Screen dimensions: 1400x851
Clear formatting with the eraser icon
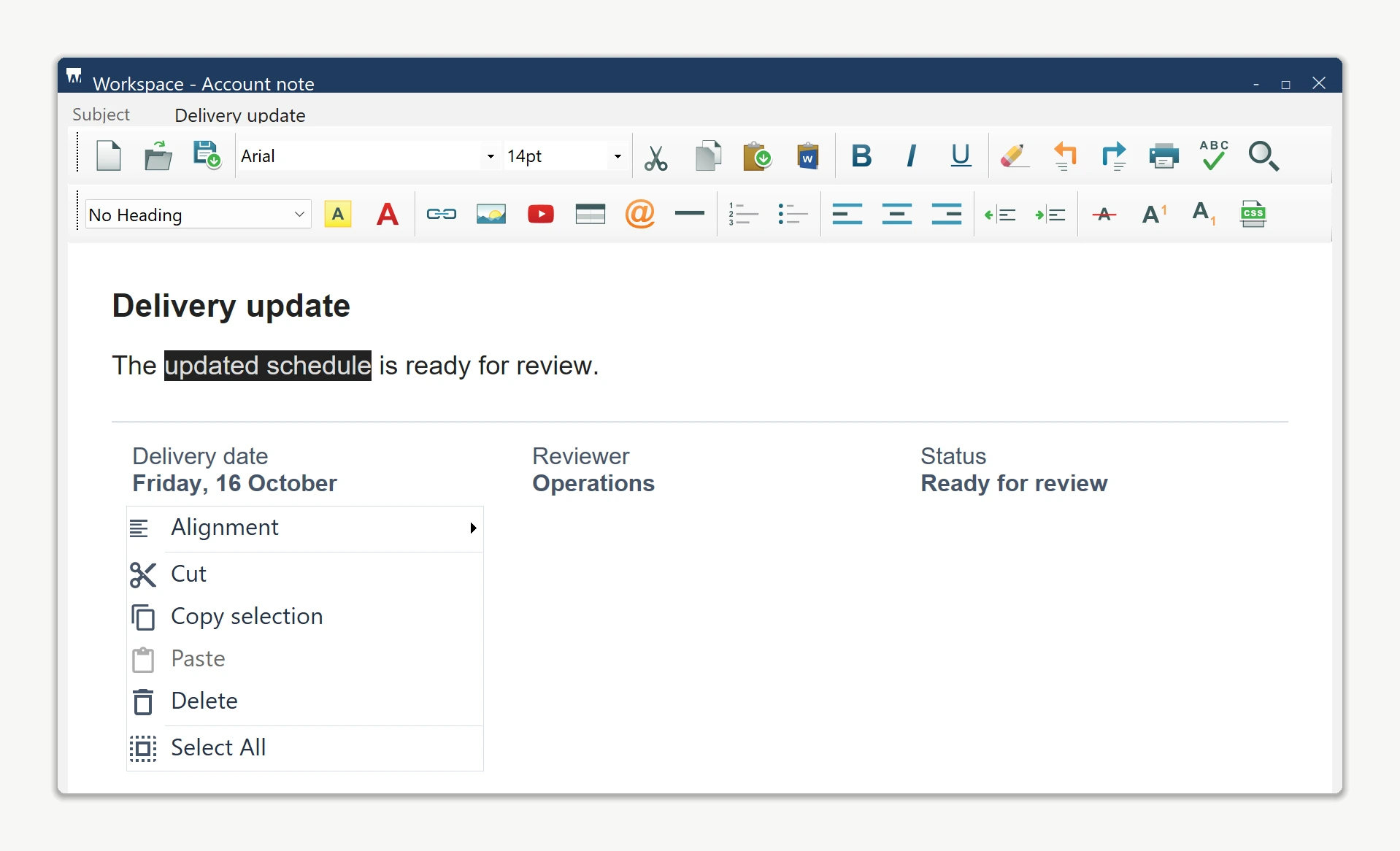click(x=1015, y=155)
